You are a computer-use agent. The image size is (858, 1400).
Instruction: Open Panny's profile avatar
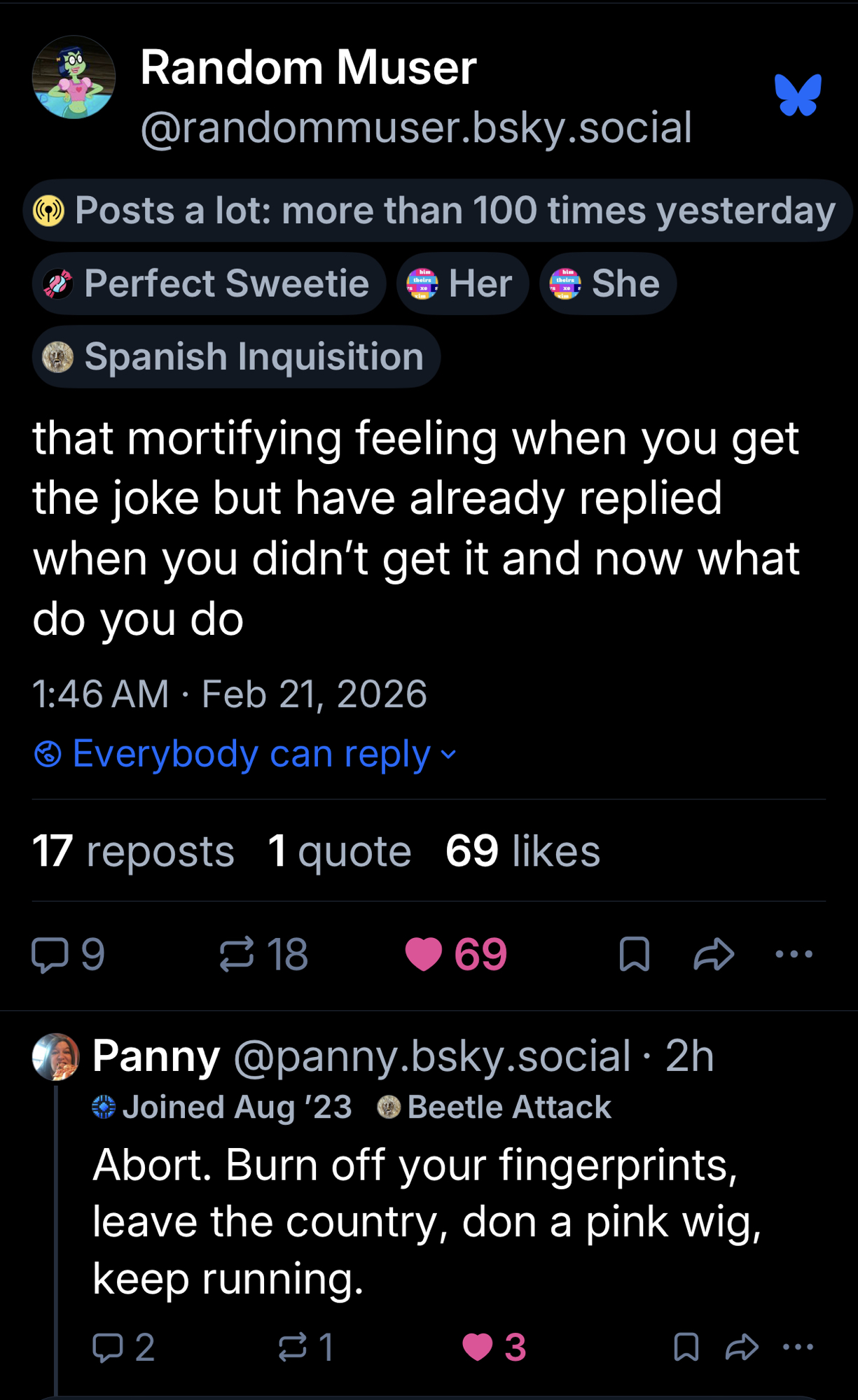pos(56,1057)
